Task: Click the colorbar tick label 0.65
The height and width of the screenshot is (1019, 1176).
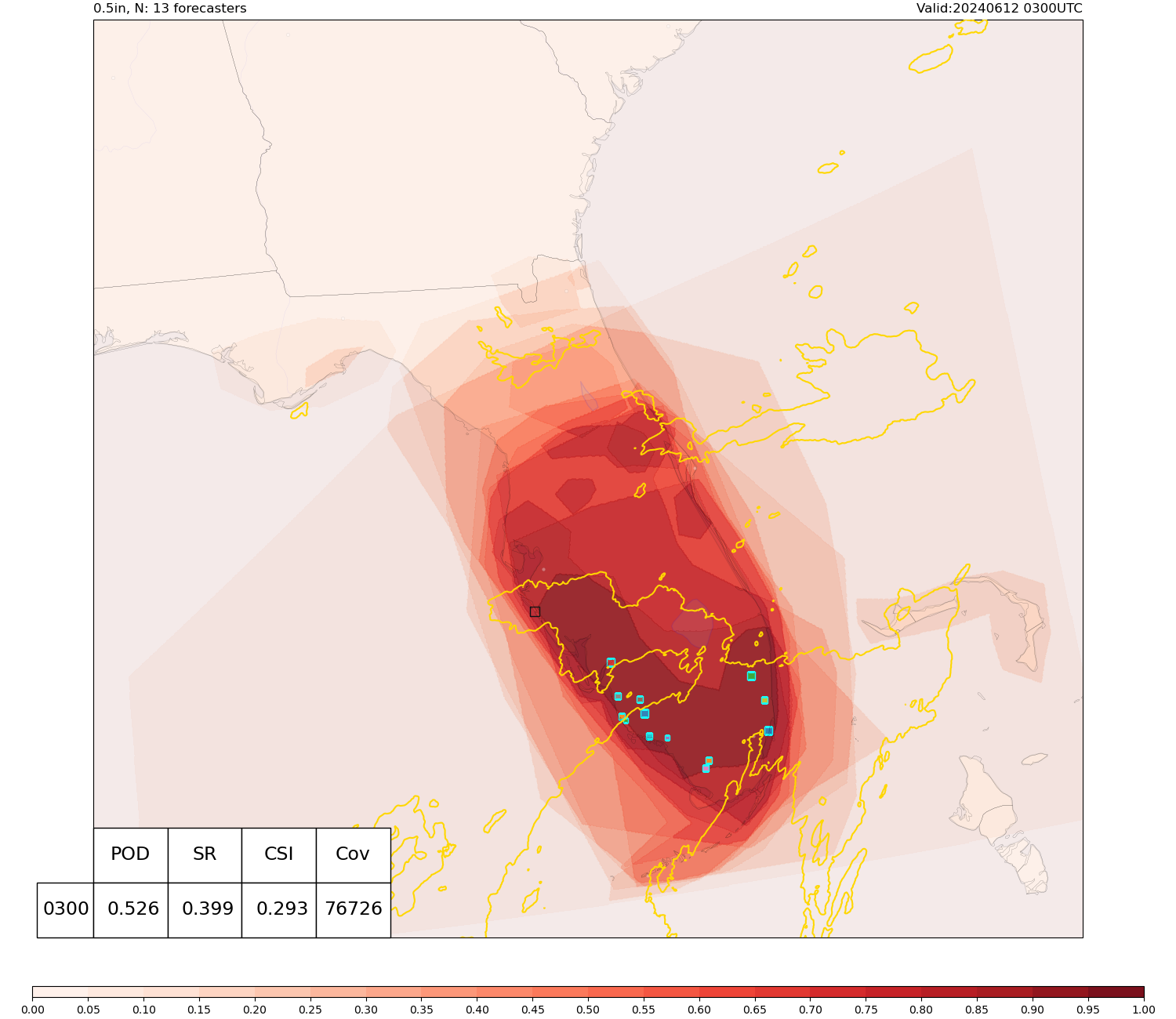Action: click(756, 1010)
